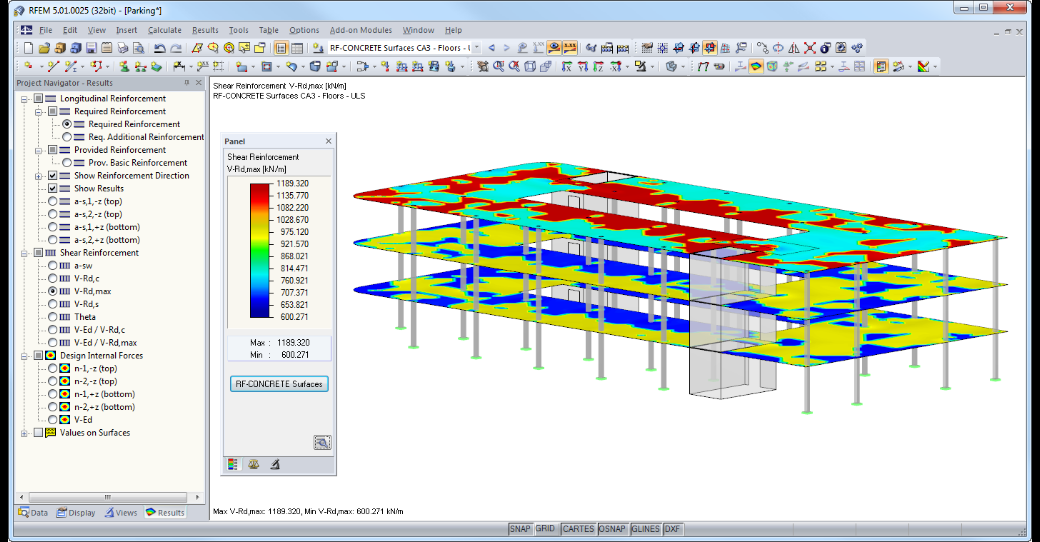
Task: Select V-Ed / V-Rd,max radio button
Action: (52, 343)
